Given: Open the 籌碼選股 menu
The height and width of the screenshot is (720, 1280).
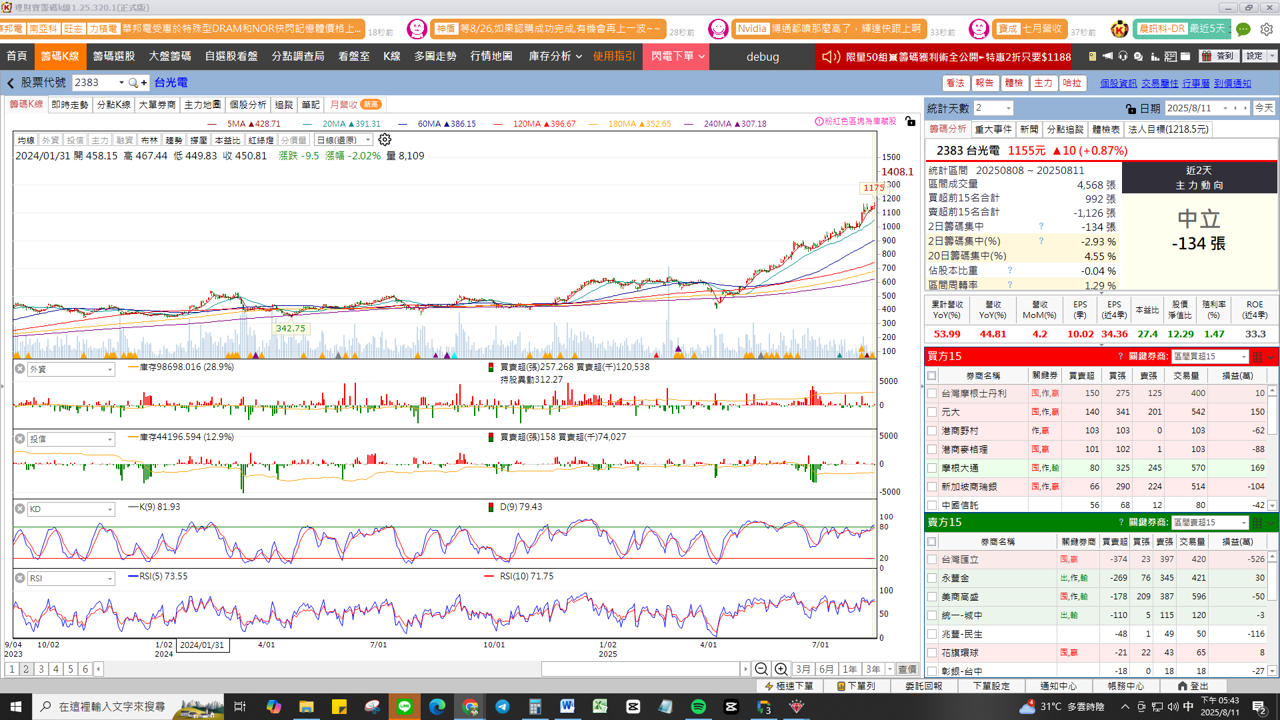Looking at the screenshot, I should point(113,56).
